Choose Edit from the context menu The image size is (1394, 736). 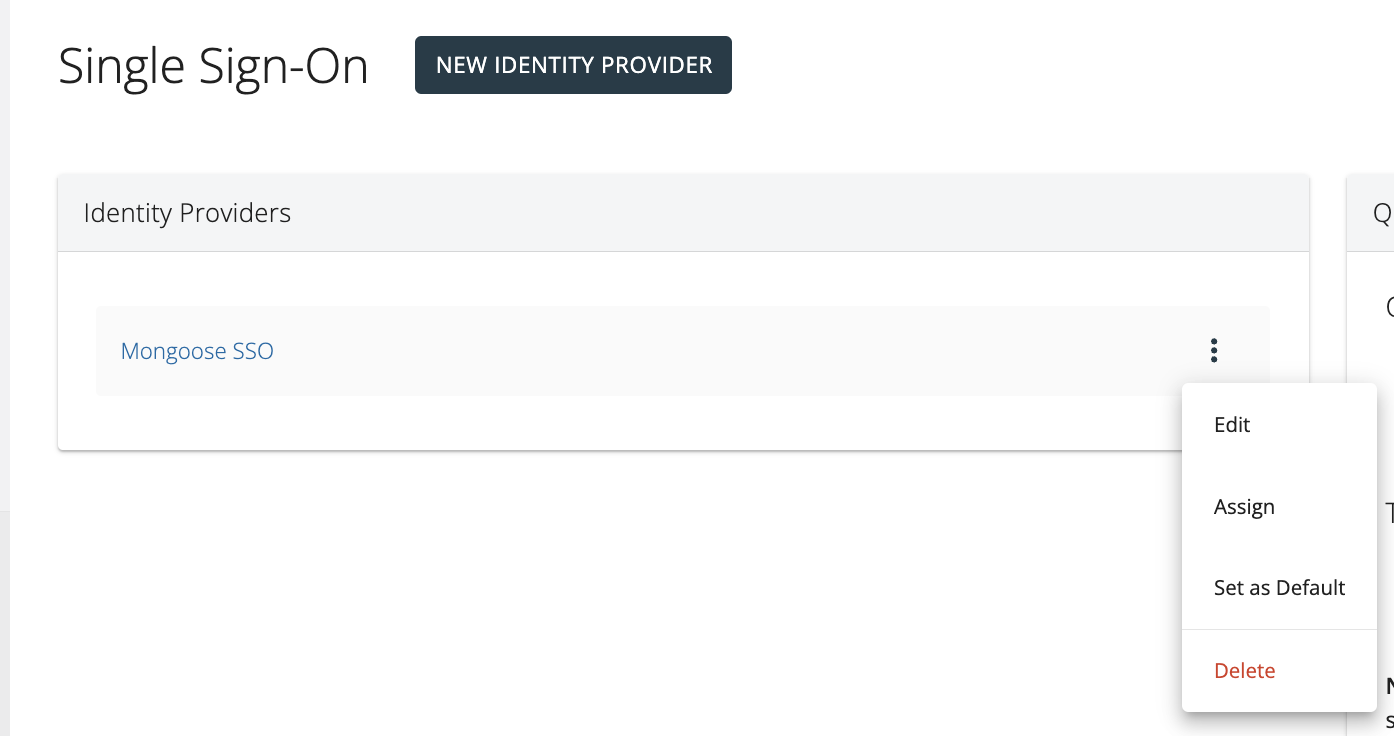1232,425
